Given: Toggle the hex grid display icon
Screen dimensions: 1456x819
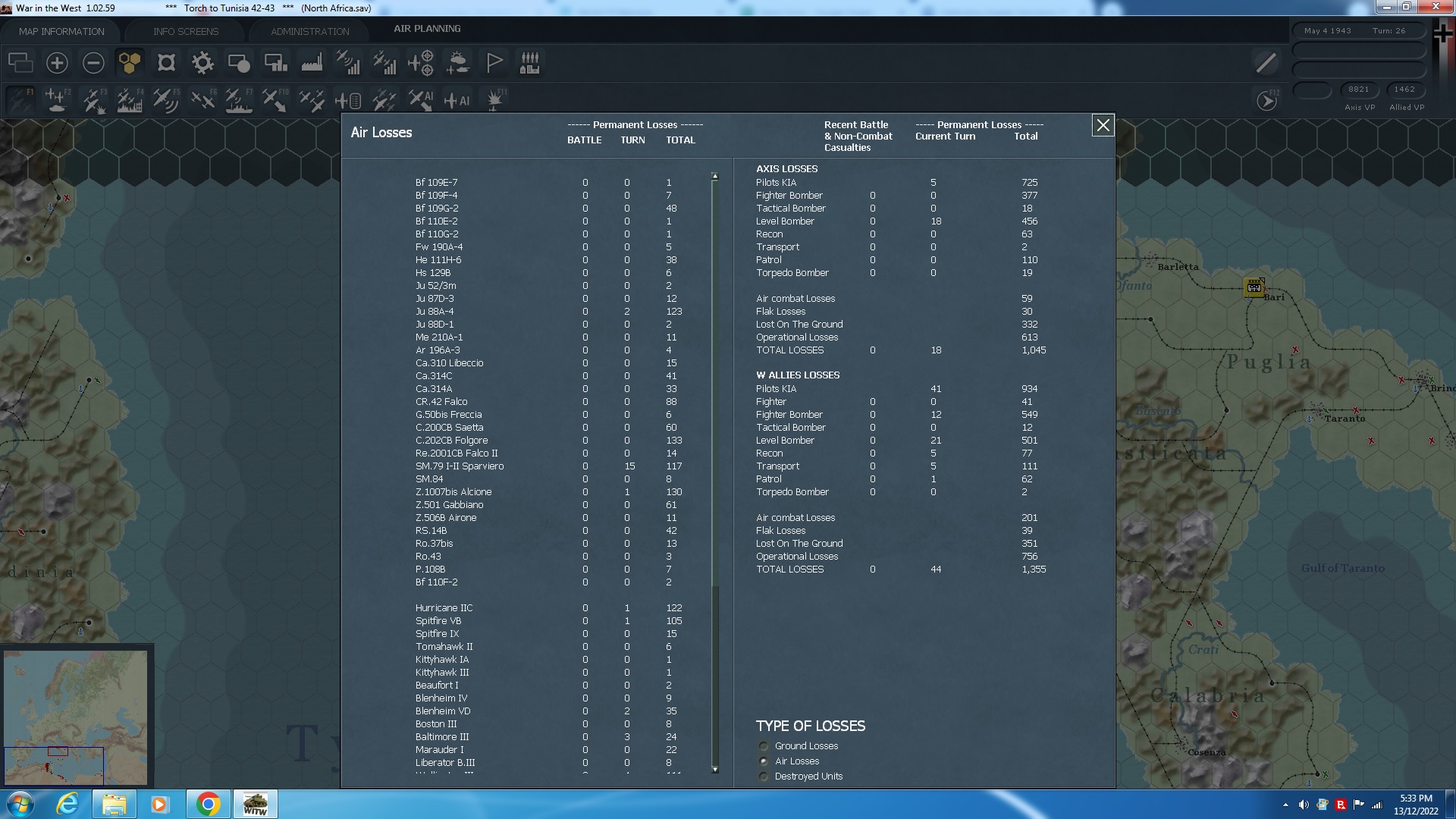Looking at the screenshot, I should tap(130, 63).
